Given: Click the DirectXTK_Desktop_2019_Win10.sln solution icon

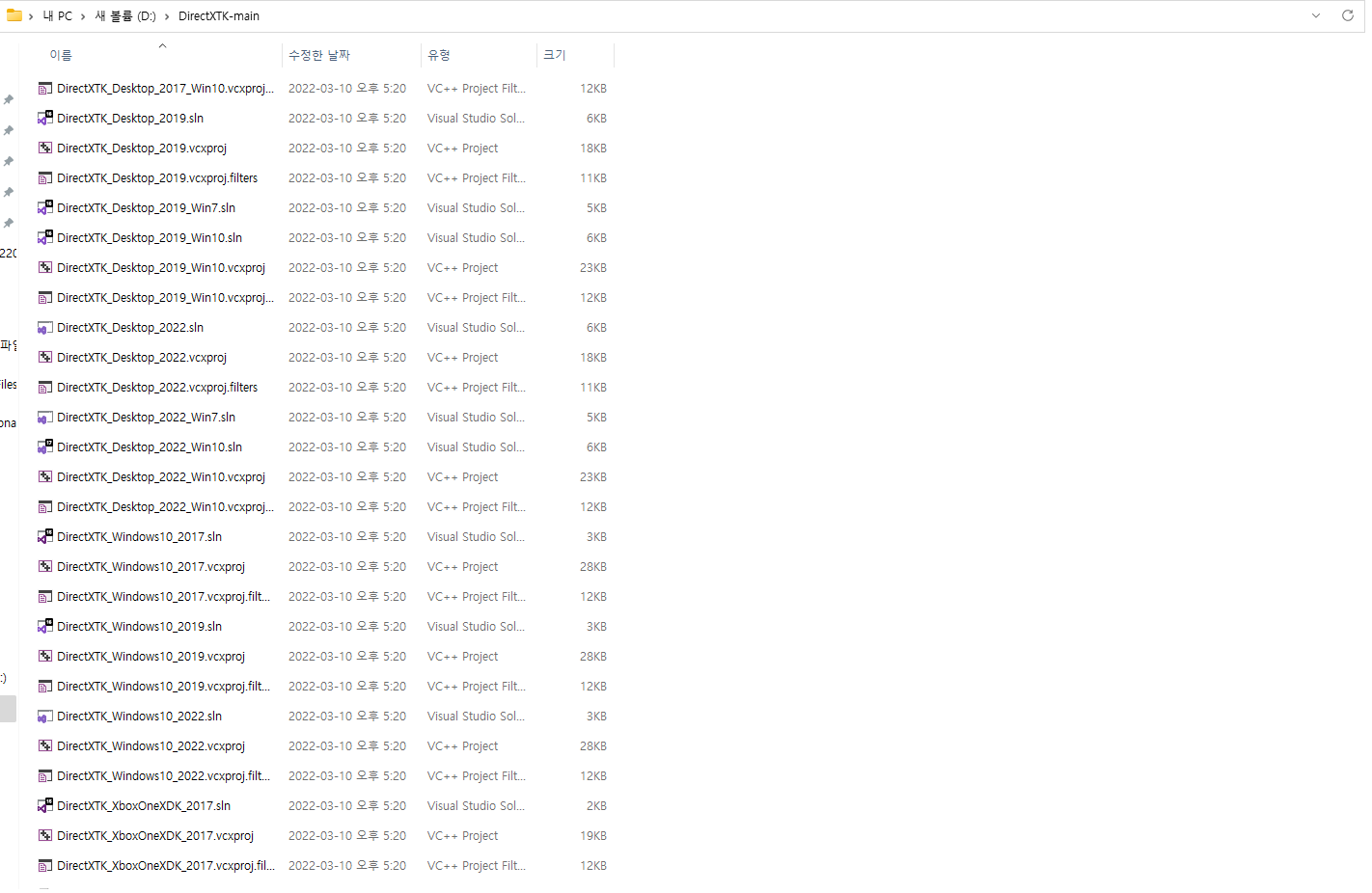Looking at the screenshot, I should [x=45, y=238].
